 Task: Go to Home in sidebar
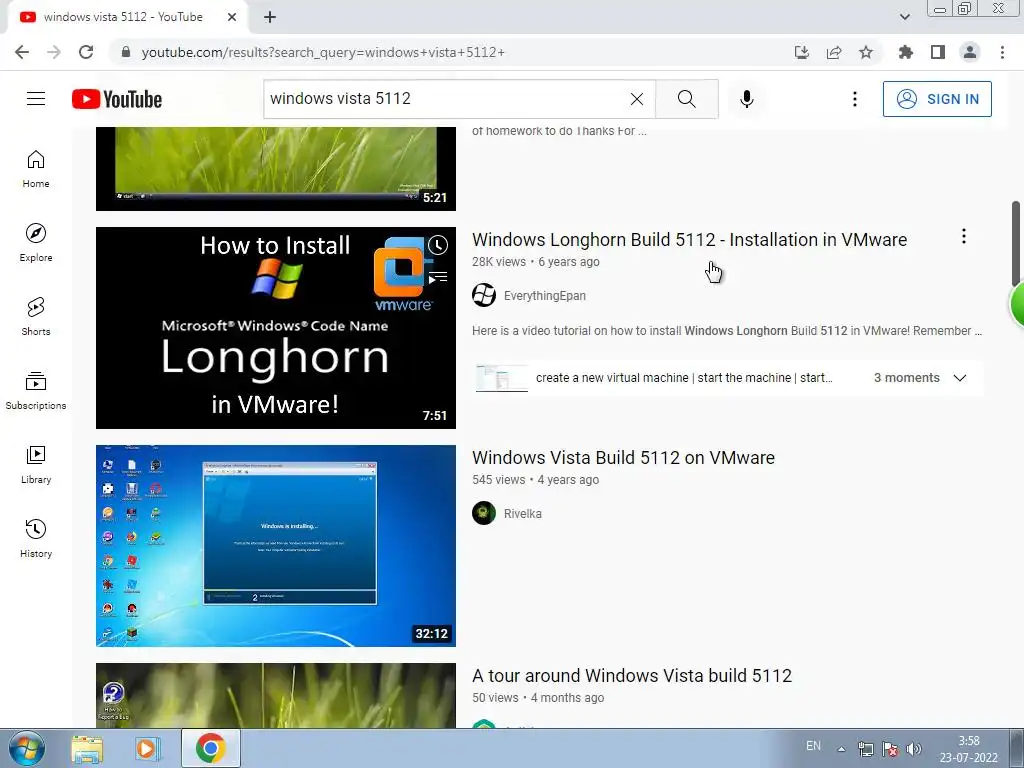(x=36, y=169)
